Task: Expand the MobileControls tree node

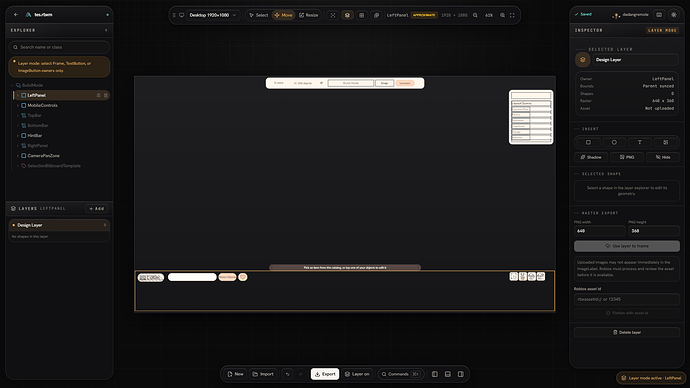Action: 18,106
